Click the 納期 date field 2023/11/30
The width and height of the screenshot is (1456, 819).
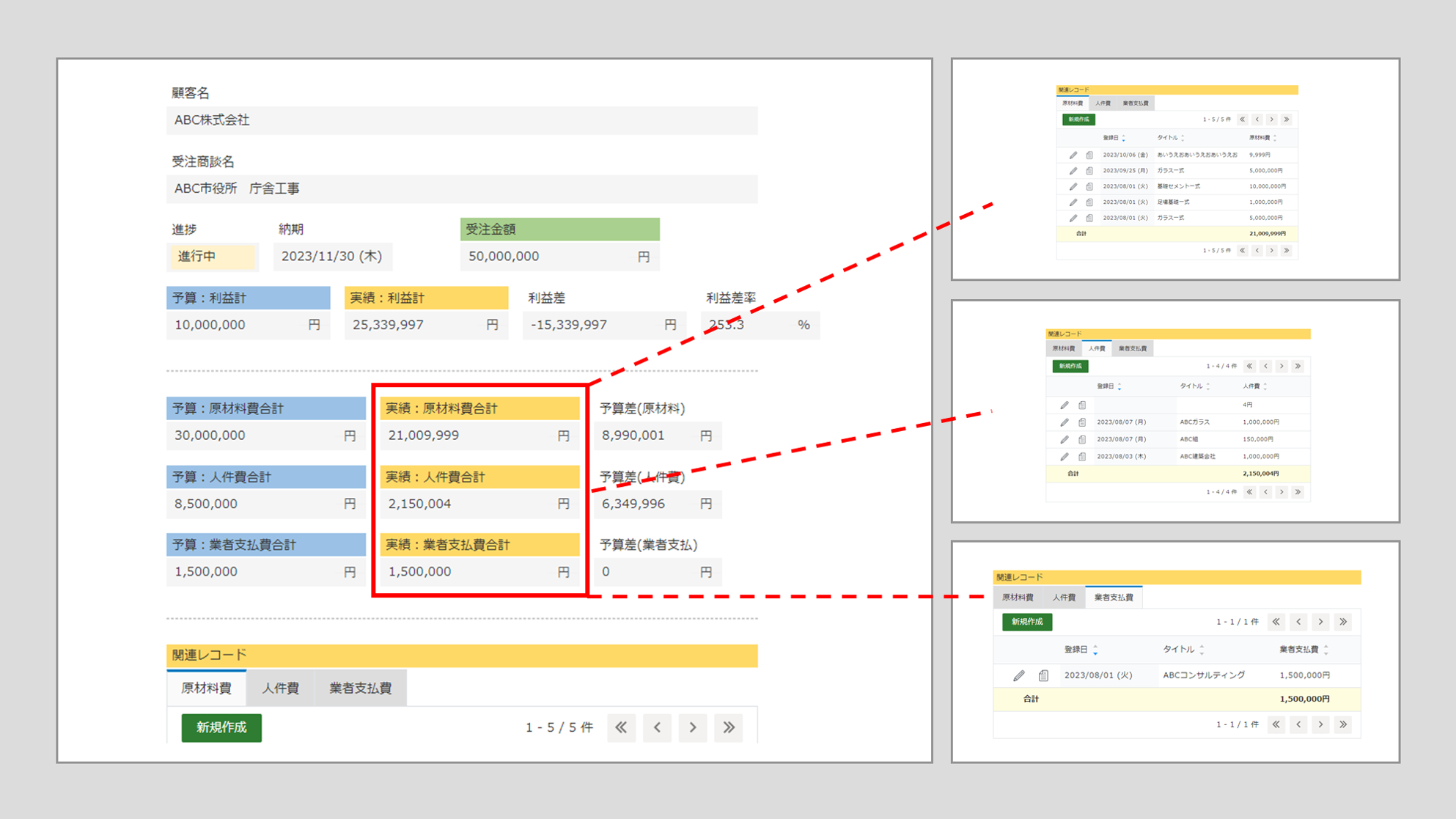coord(331,257)
